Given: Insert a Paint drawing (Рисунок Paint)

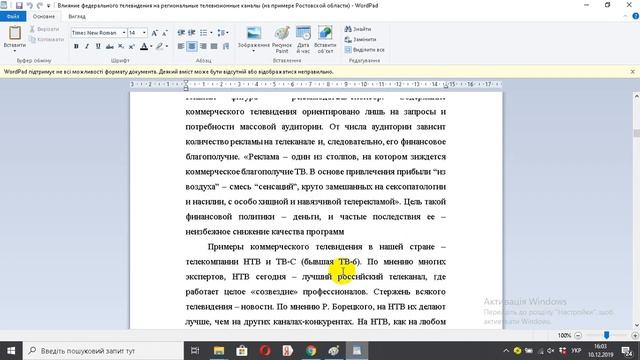Looking at the screenshot, I should tap(282, 40).
